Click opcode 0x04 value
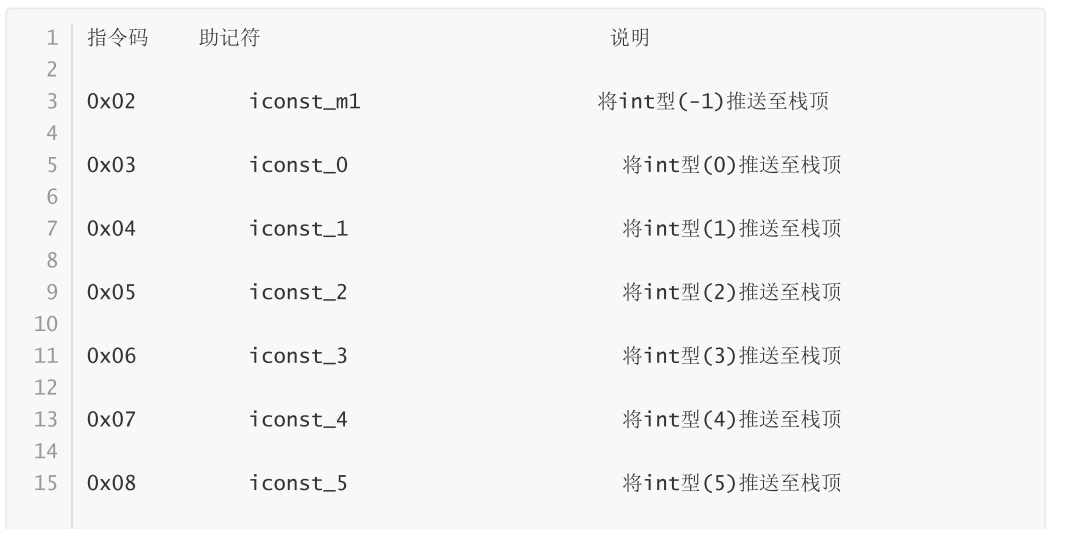This screenshot has height=537, width=1065. [x=111, y=229]
